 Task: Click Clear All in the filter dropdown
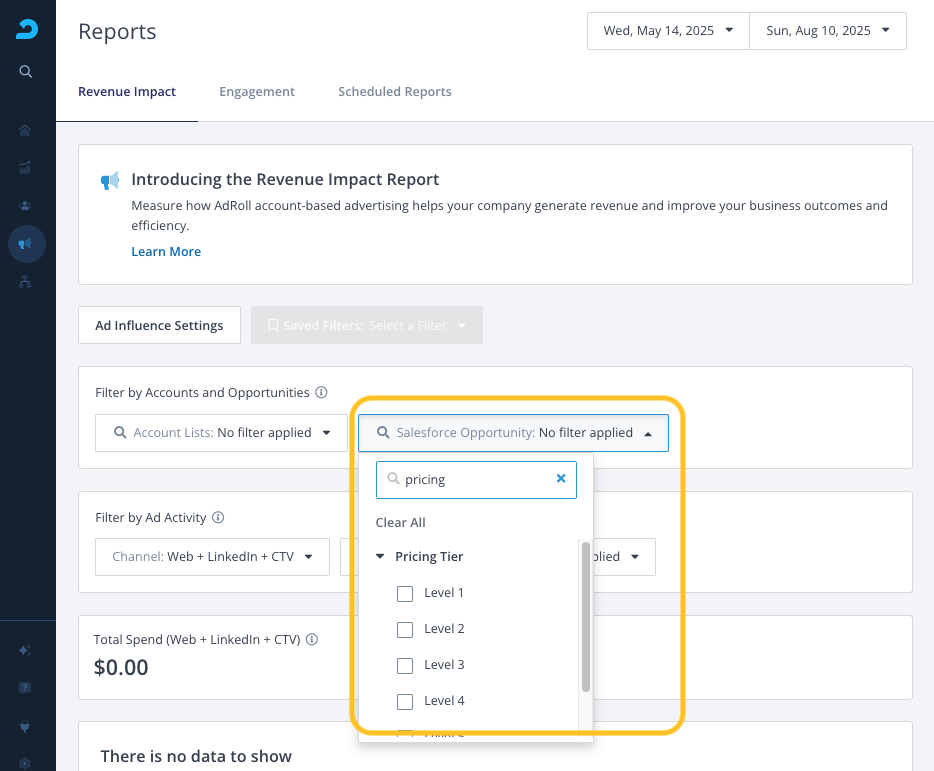click(x=400, y=523)
